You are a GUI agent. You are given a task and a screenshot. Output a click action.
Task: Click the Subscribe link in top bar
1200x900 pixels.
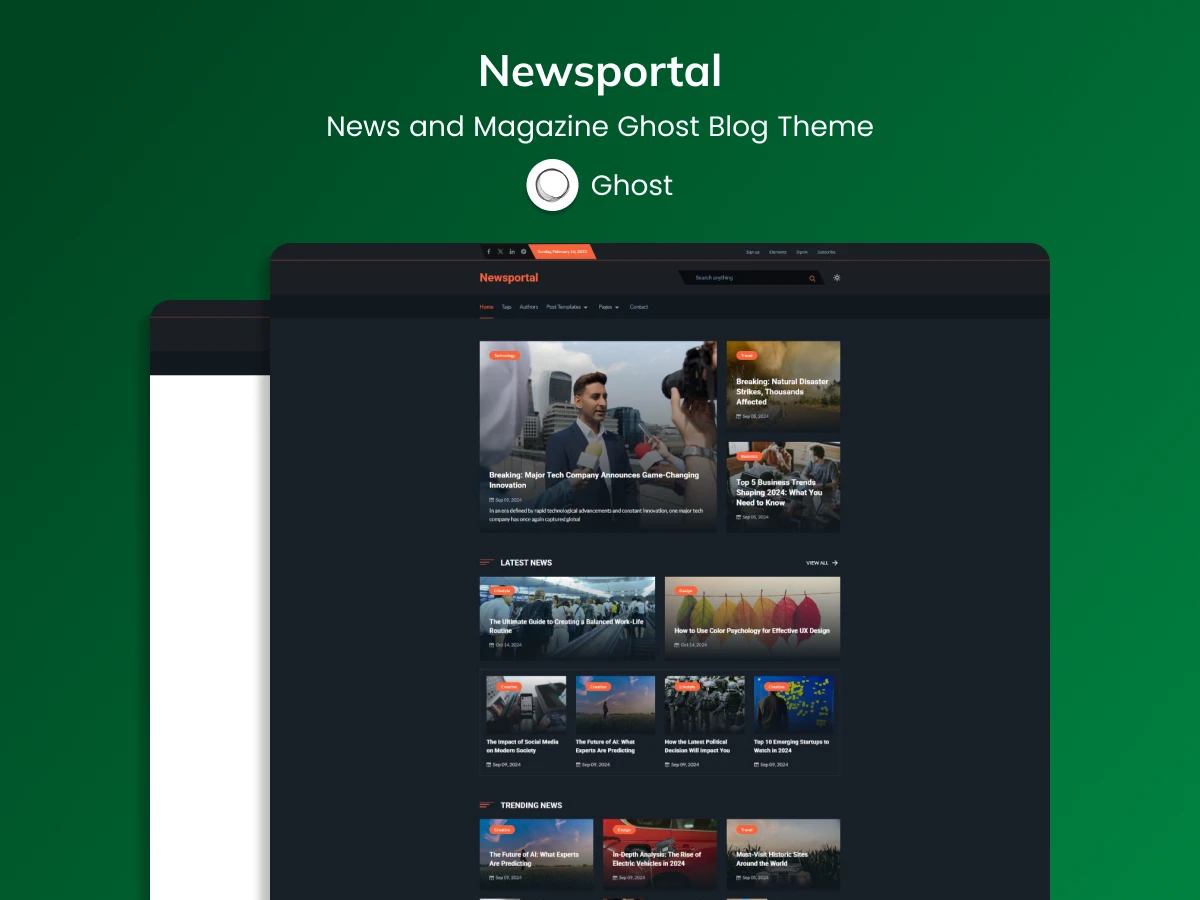(x=826, y=252)
